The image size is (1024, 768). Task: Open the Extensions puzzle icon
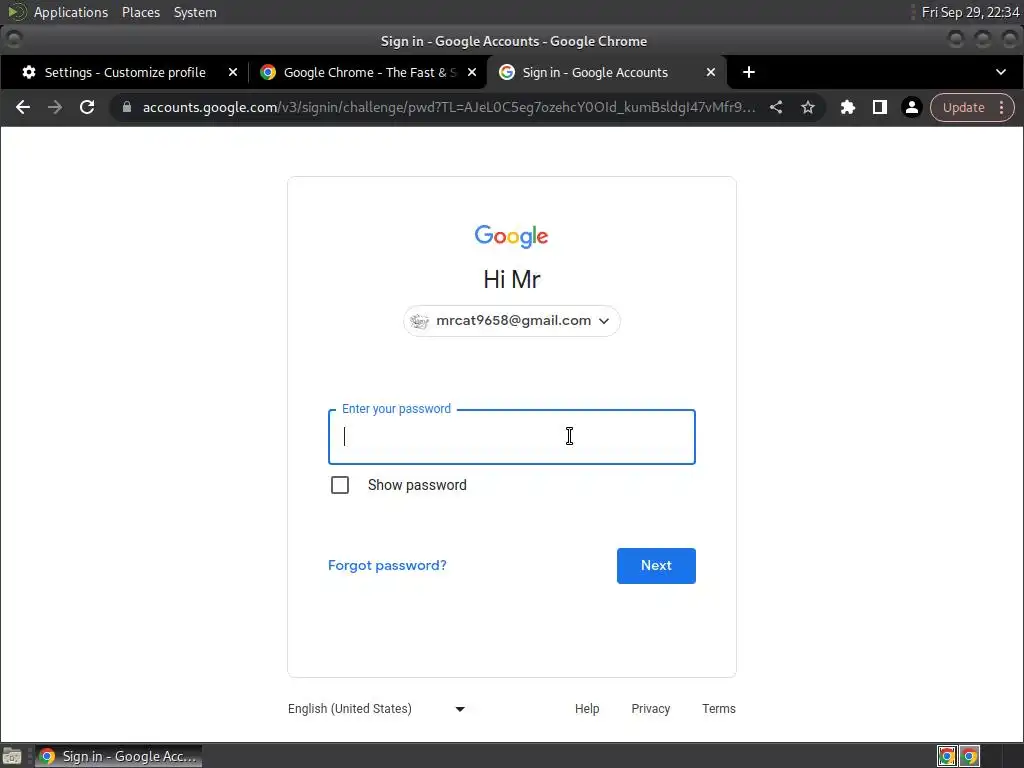pyautogui.click(x=848, y=107)
